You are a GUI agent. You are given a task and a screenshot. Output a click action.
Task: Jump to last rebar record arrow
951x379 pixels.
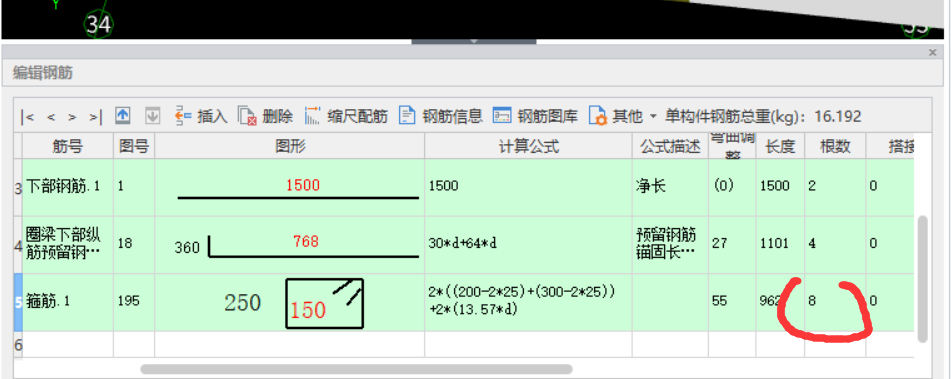tap(95, 116)
